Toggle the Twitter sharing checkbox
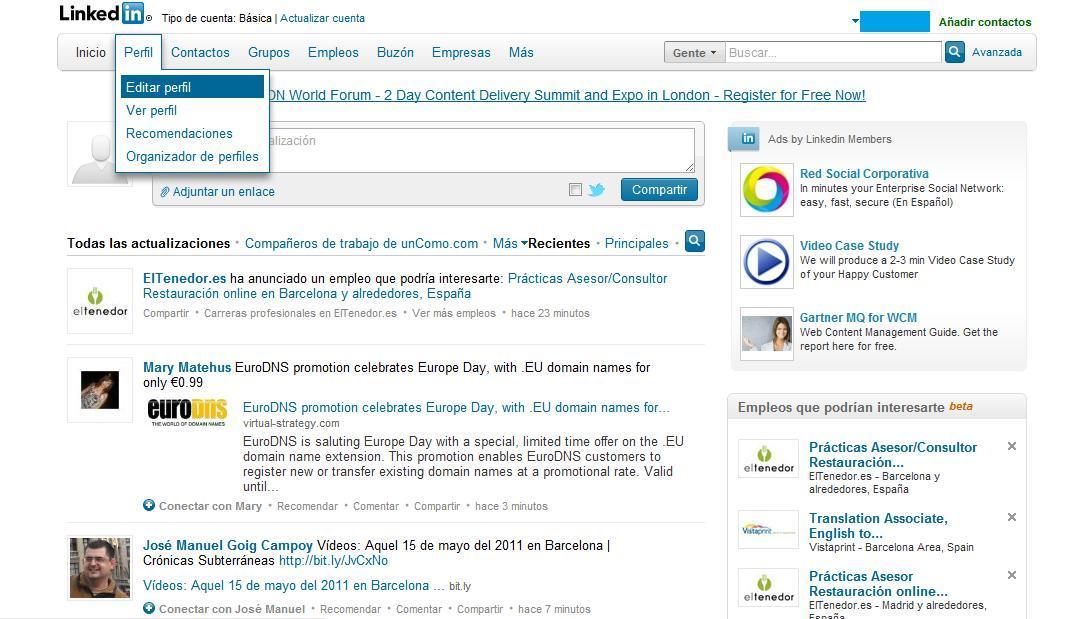 (x=575, y=190)
